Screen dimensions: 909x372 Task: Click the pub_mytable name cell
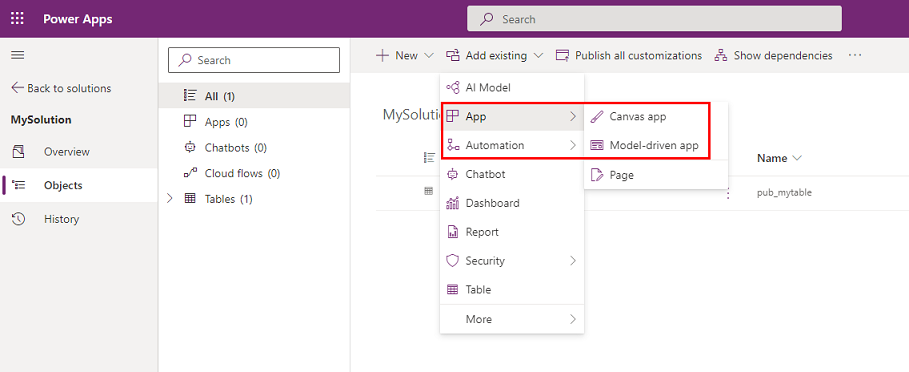[x=784, y=193]
